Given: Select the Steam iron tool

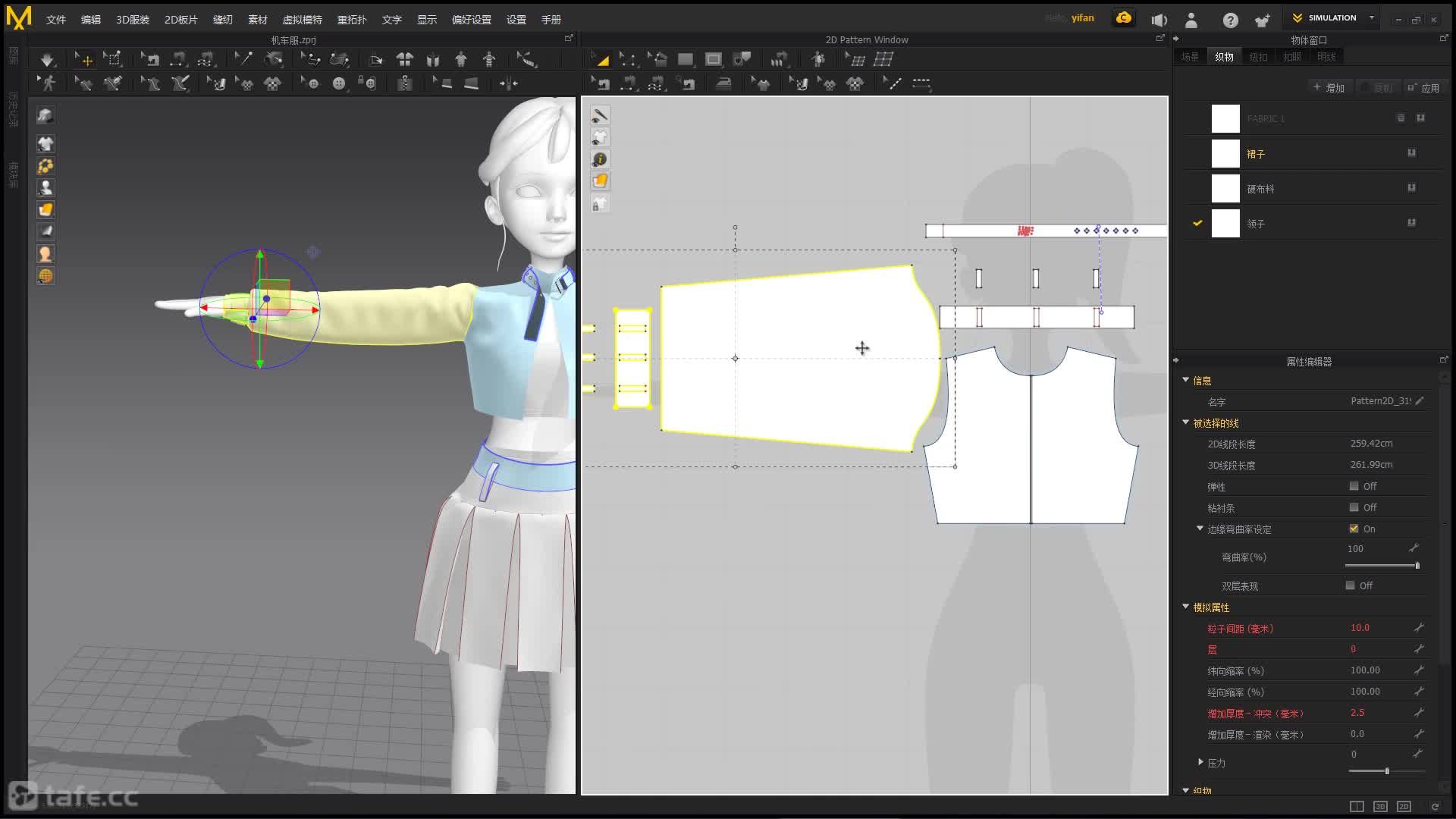Looking at the screenshot, I should pos(723,83).
